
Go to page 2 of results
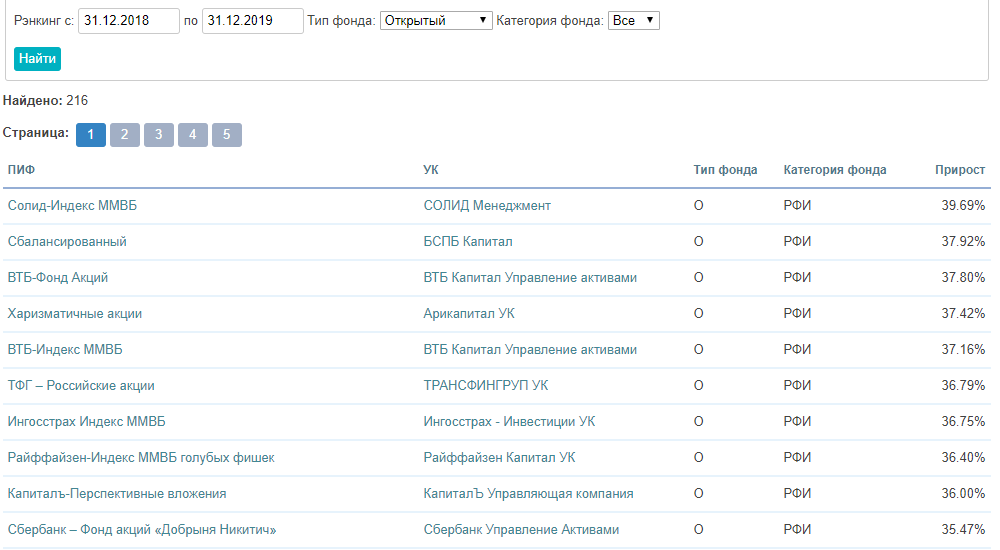(124, 135)
